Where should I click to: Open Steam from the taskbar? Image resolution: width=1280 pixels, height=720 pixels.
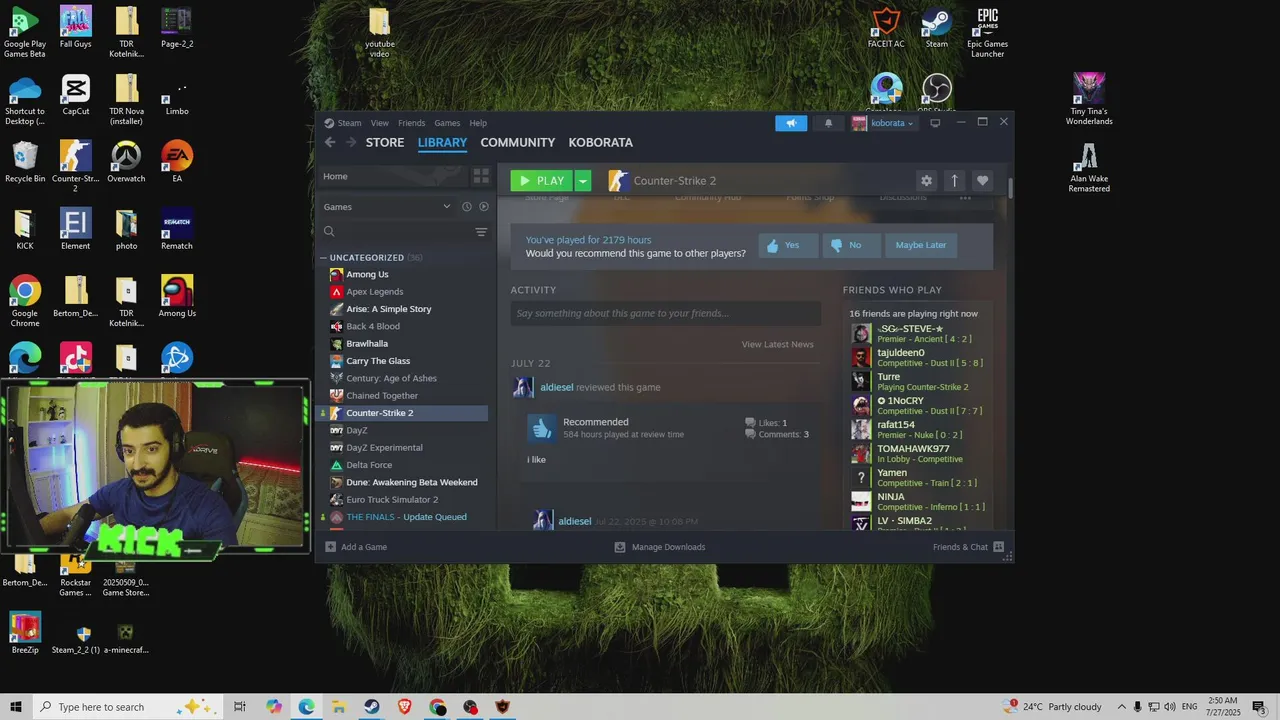(371, 707)
